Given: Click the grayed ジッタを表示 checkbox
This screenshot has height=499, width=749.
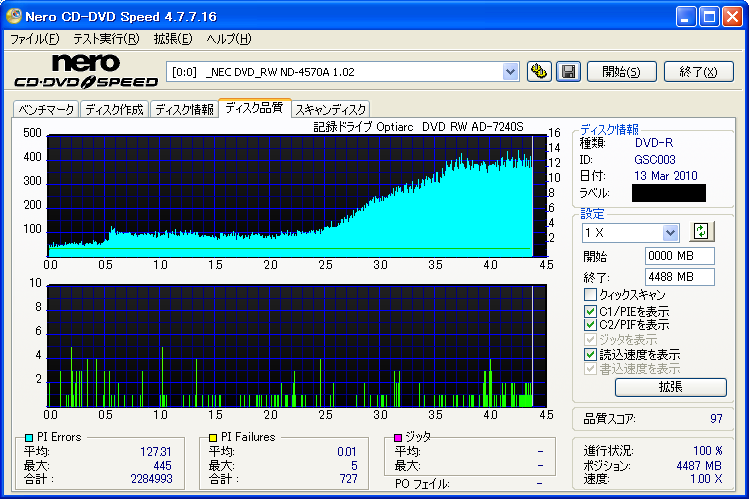Looking at the screenshot, I should 590,340.
